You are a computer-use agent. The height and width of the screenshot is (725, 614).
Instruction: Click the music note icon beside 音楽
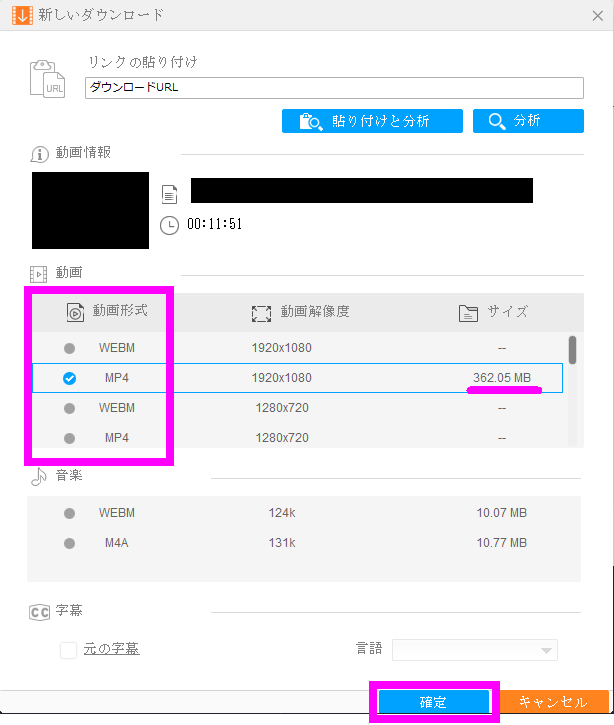pyautogui.click(x=39, y=477)
